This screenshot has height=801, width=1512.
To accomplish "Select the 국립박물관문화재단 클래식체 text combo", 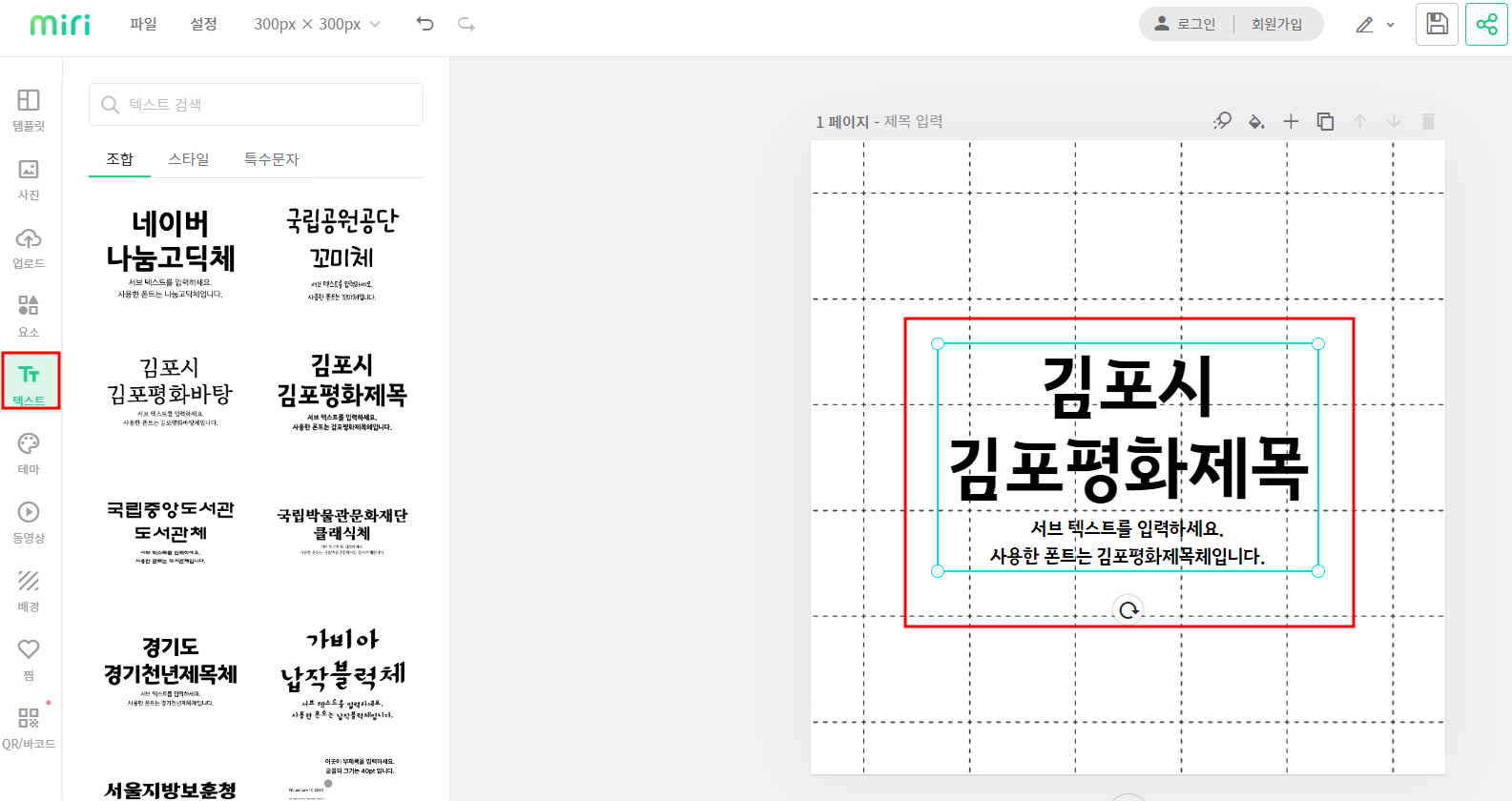I will (x=342, y=530).
